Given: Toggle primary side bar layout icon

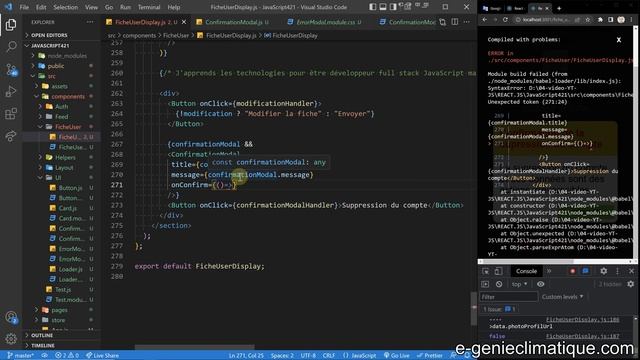Looking at the screenshot, I should 373,7.
